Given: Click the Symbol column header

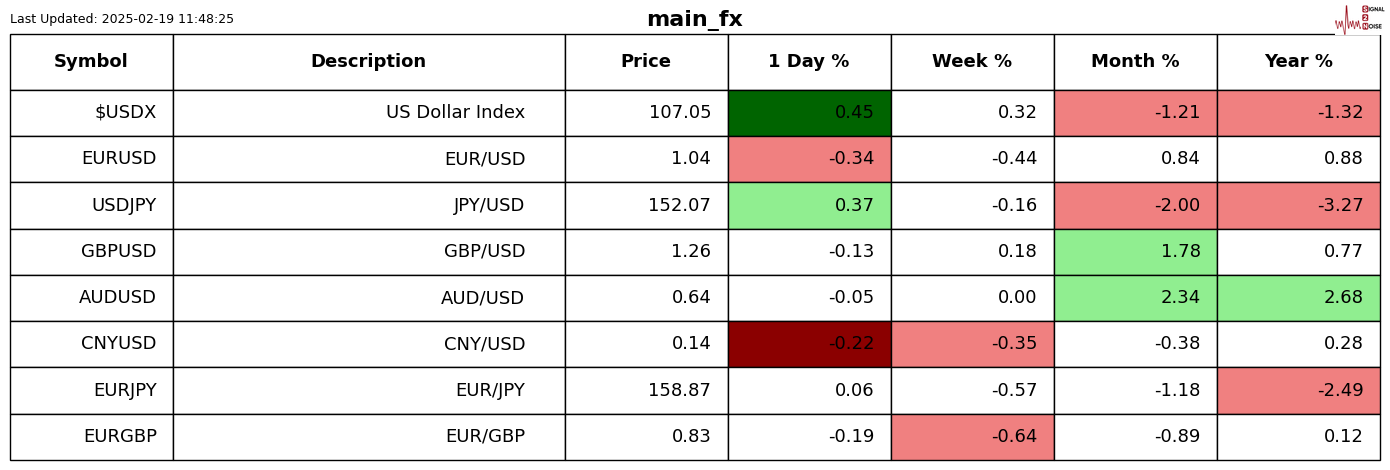Looking at the screenshot, I should (x=91, y=62).
